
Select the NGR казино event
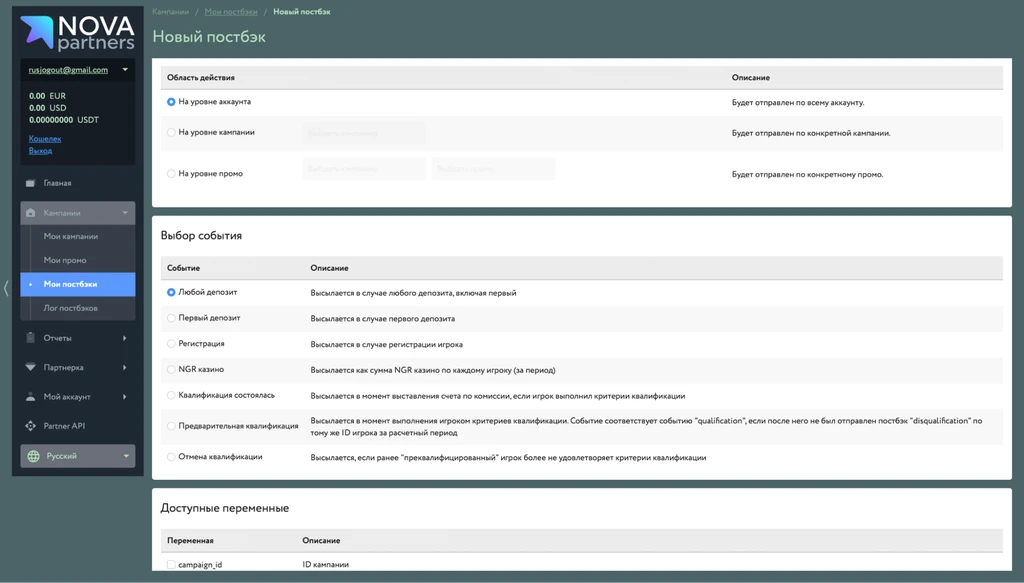[x=171, y=370]
